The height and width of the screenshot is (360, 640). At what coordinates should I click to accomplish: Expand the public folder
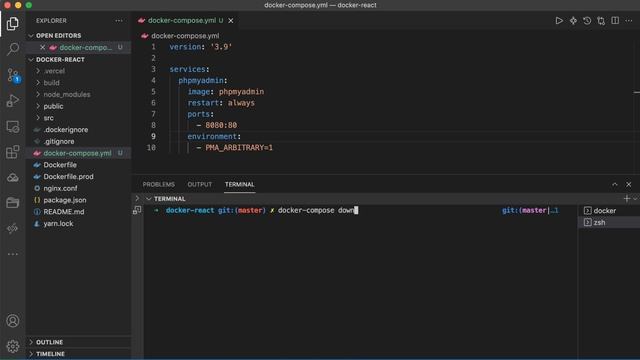pyautogui.click(x=53, y=106)
